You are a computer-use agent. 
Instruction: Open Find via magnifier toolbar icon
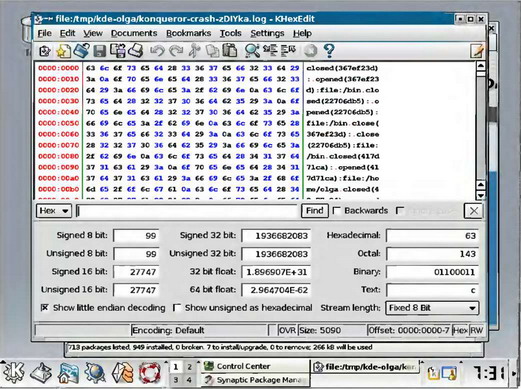252,51
